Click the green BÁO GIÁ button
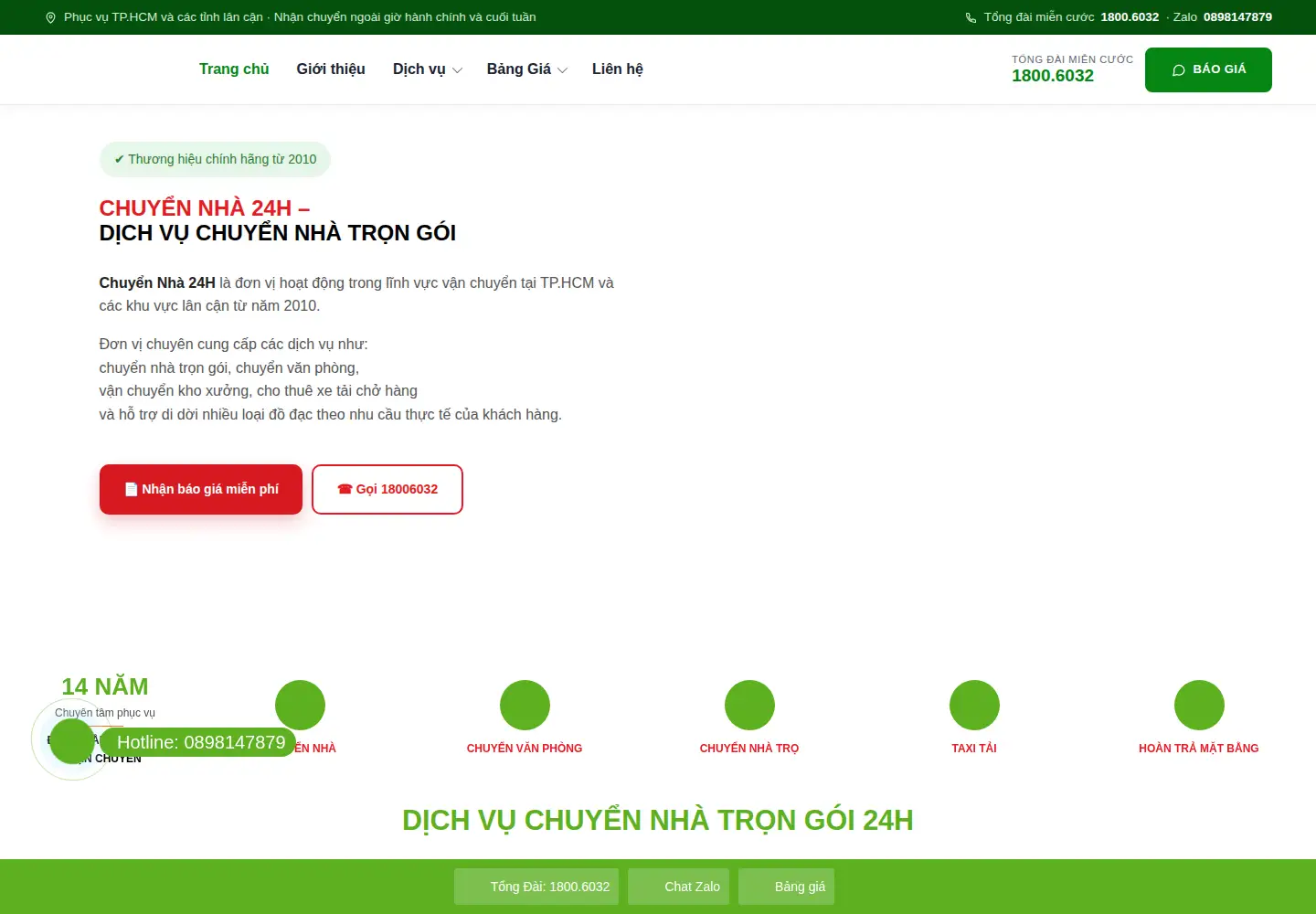The image size is (1316, 914). (x=1208, y=69)
